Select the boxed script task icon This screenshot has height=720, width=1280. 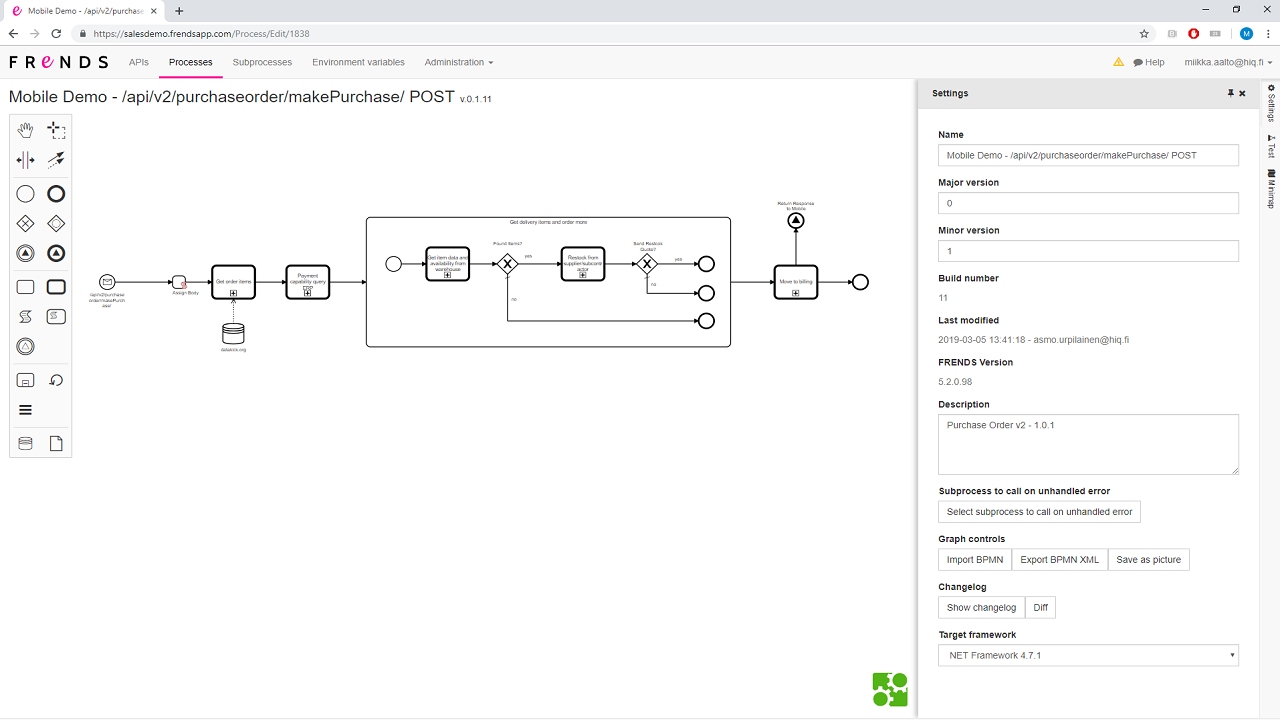point(56,317)
